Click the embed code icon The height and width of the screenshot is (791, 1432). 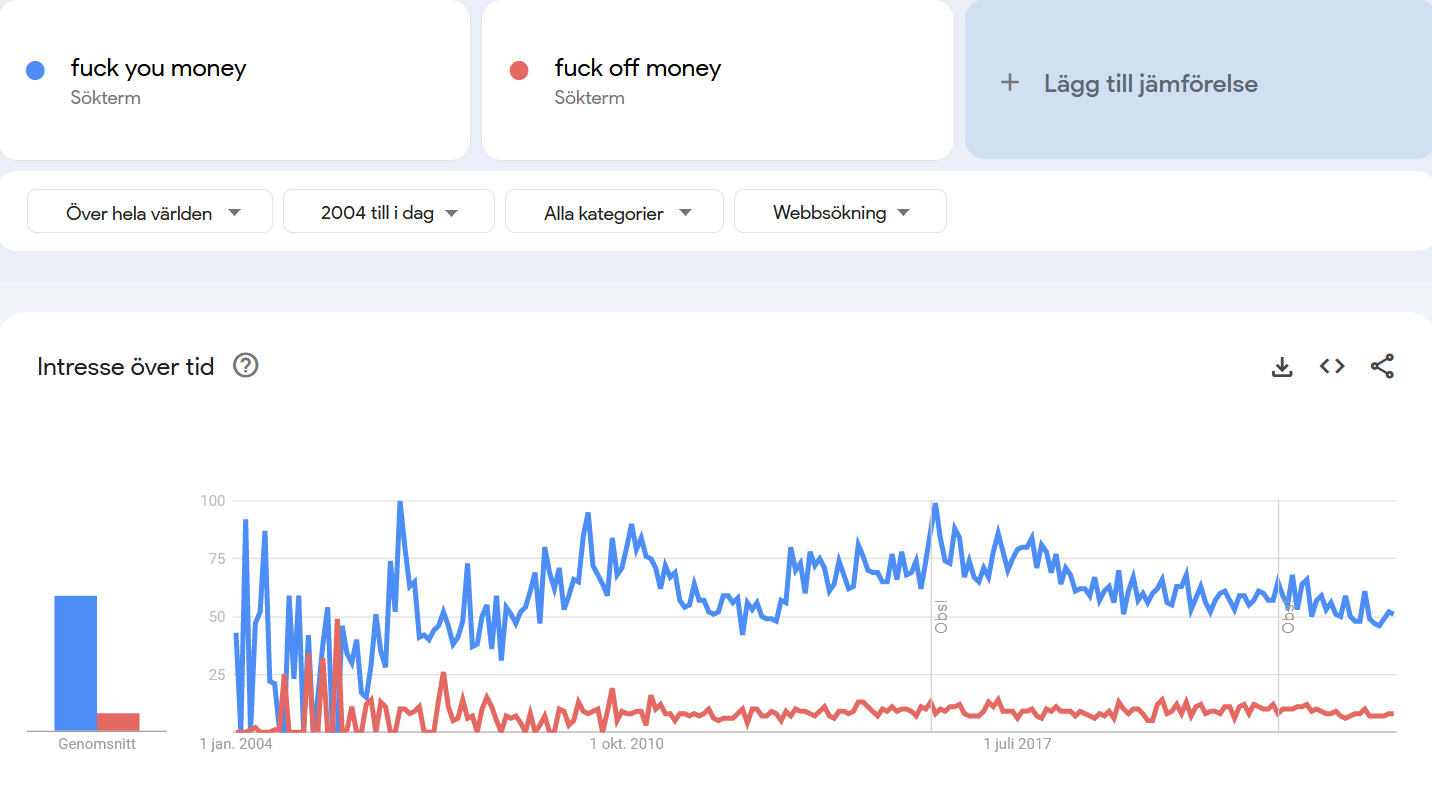coord(1332,367)
